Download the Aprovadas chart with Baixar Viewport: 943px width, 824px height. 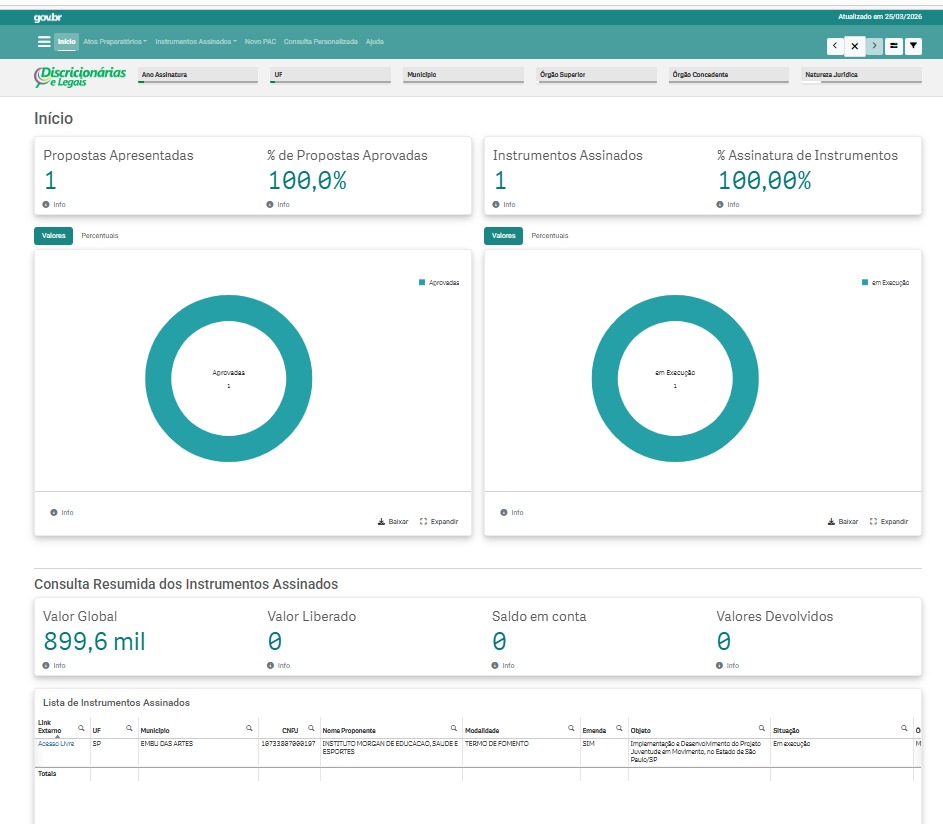(x=393, y=522)
